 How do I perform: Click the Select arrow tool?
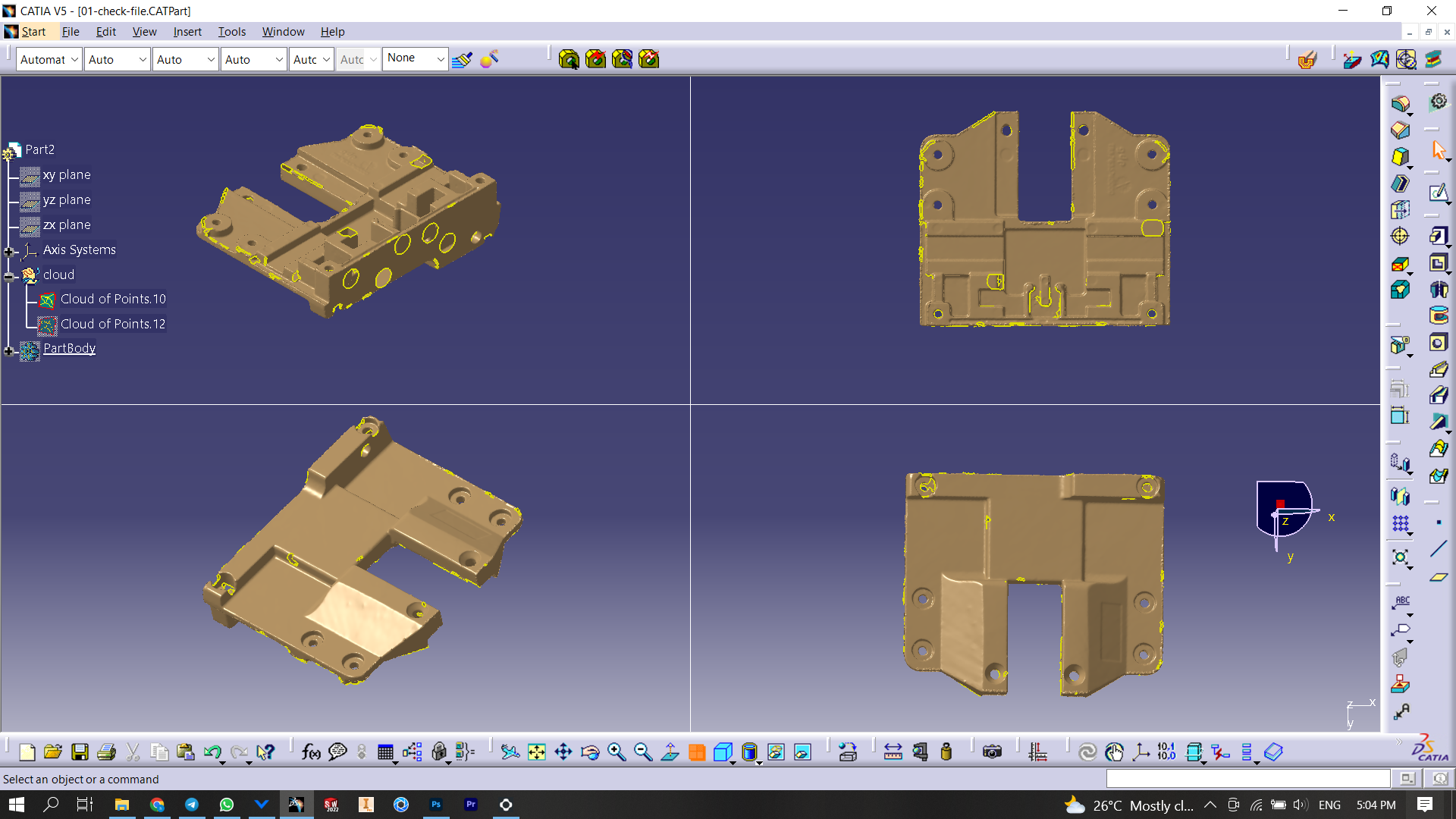[x=1439, y=150]
